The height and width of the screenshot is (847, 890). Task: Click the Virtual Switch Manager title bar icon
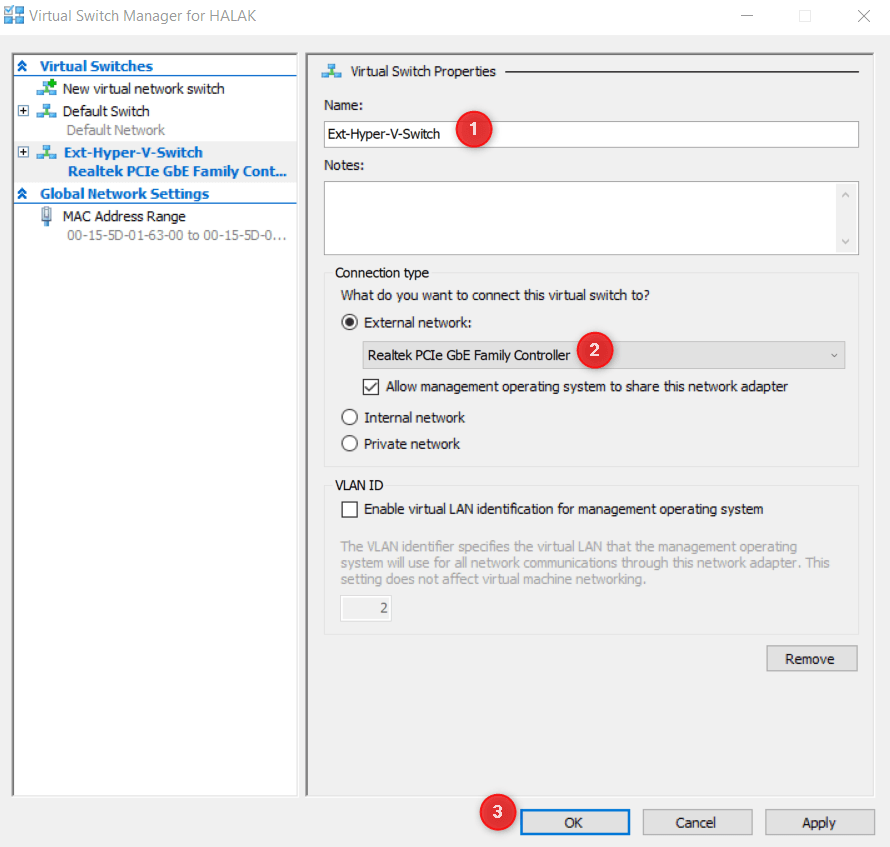pos(14,15)
